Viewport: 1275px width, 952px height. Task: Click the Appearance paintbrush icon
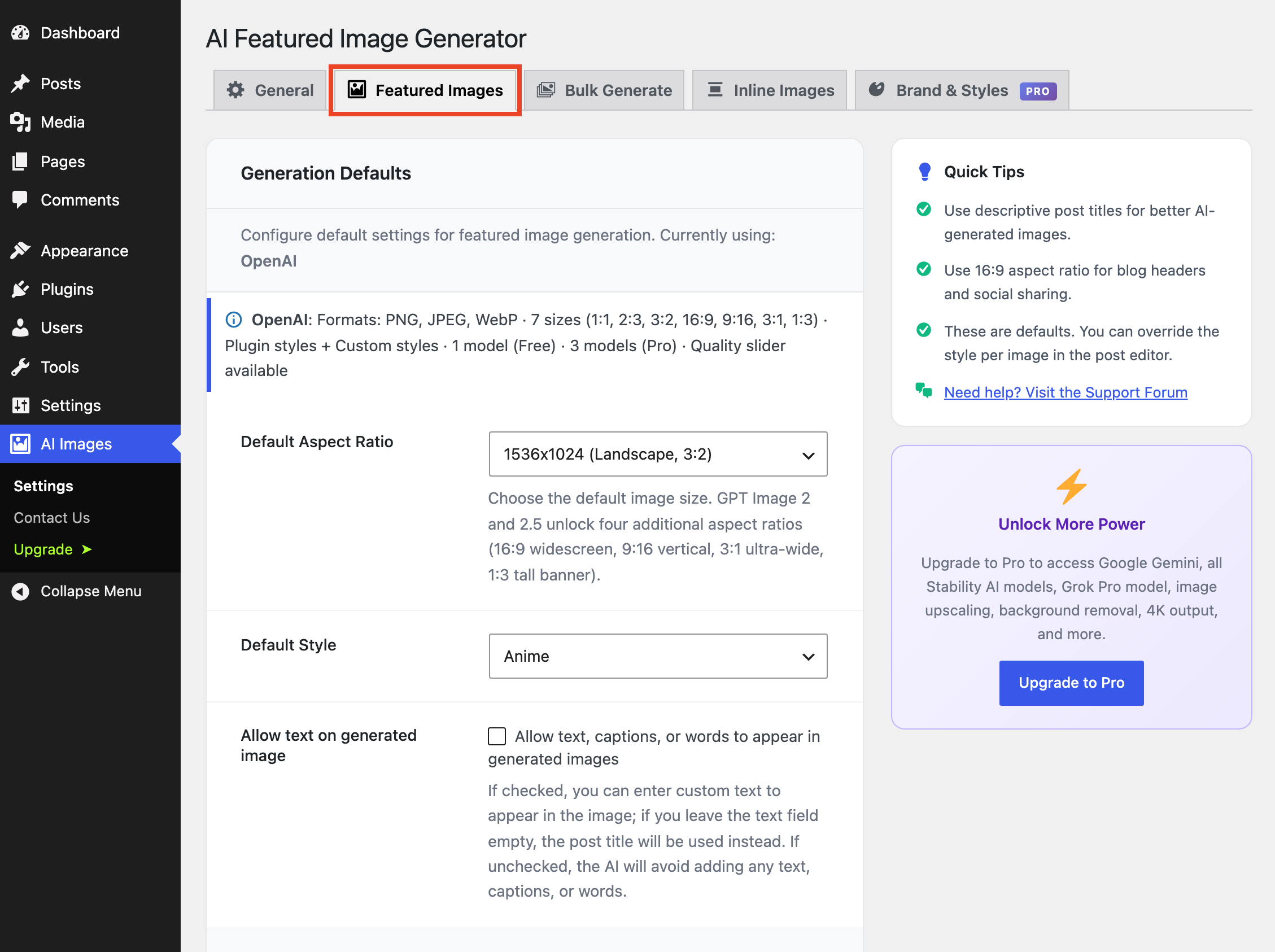point(20,251)
